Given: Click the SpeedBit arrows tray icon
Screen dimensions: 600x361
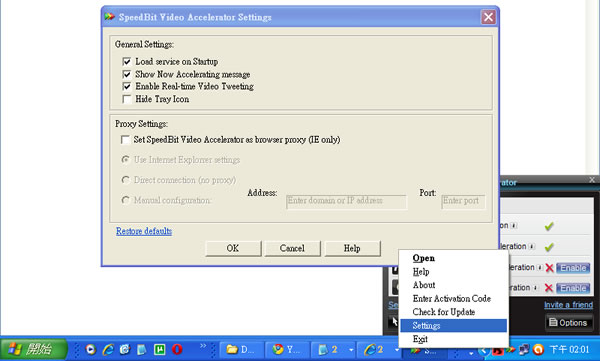Looking at the screenshot, I should point(511,350).
